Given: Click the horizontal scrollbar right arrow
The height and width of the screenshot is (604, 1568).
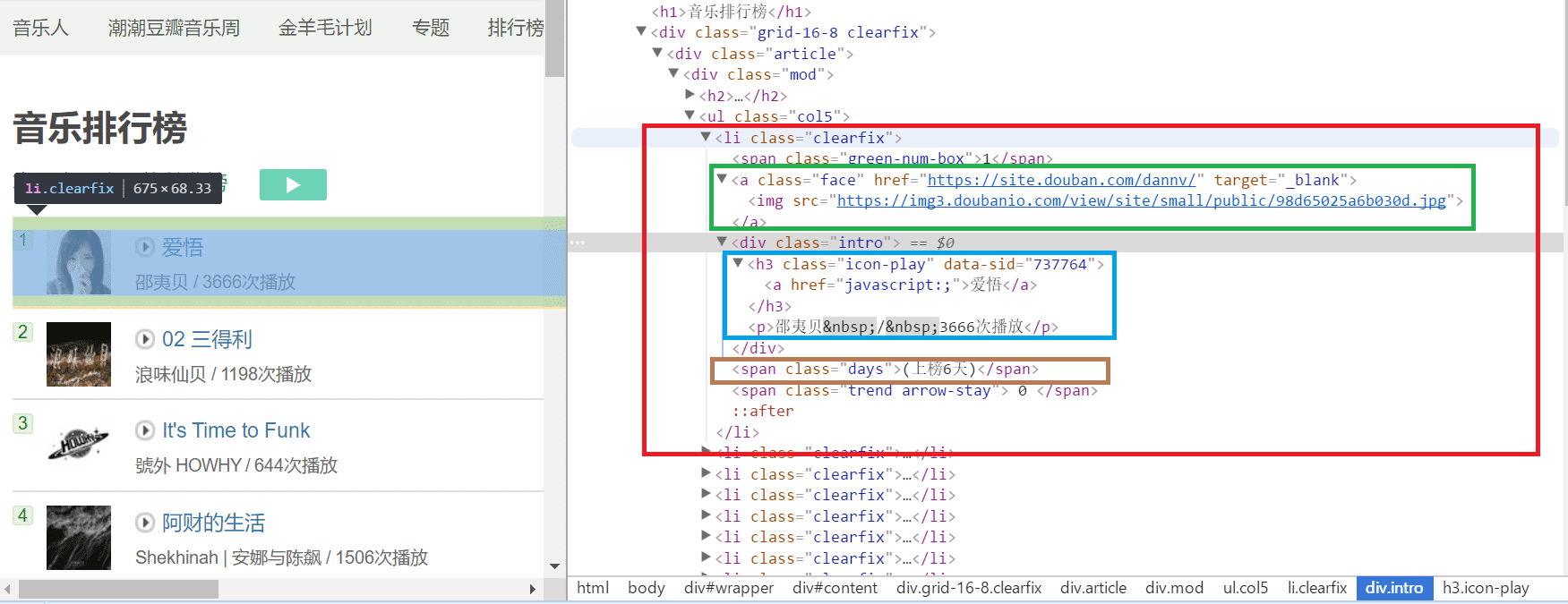Looking at the screenshot, I should click(533, 590).
